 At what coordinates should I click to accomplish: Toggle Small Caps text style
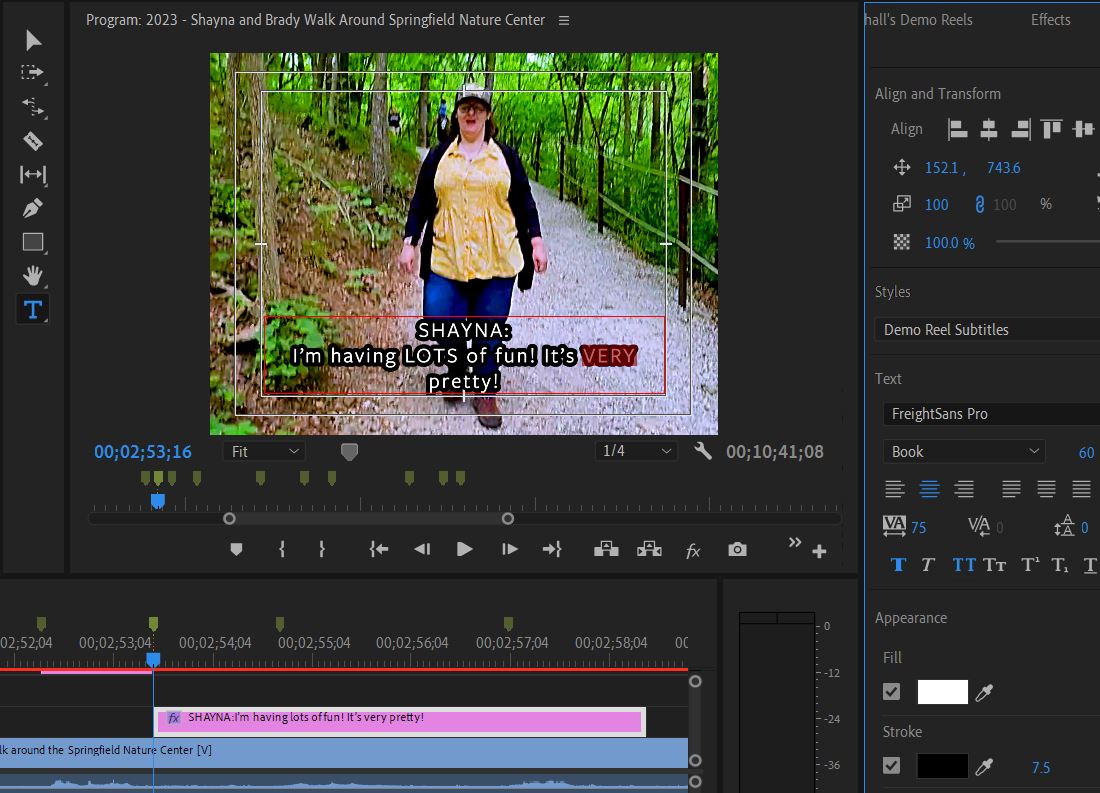pyautogui.click(x=994, y=565)
